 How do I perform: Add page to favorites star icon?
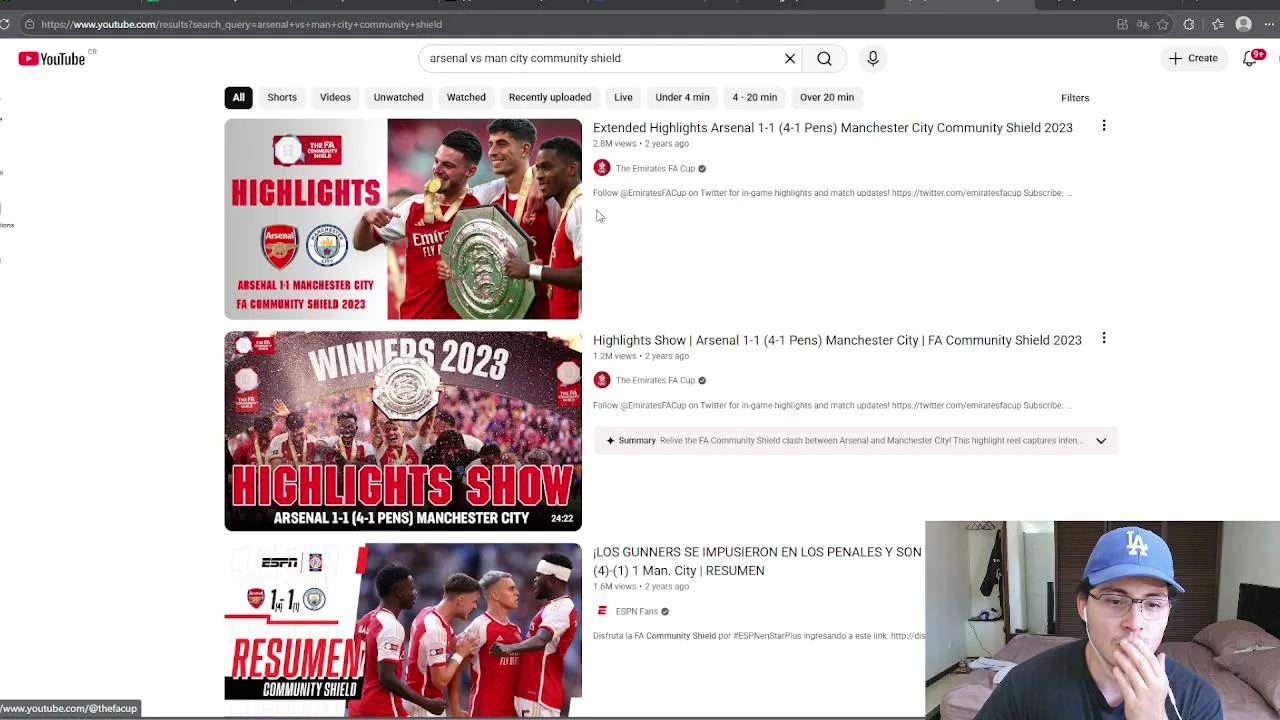(x=1163, y=24)
